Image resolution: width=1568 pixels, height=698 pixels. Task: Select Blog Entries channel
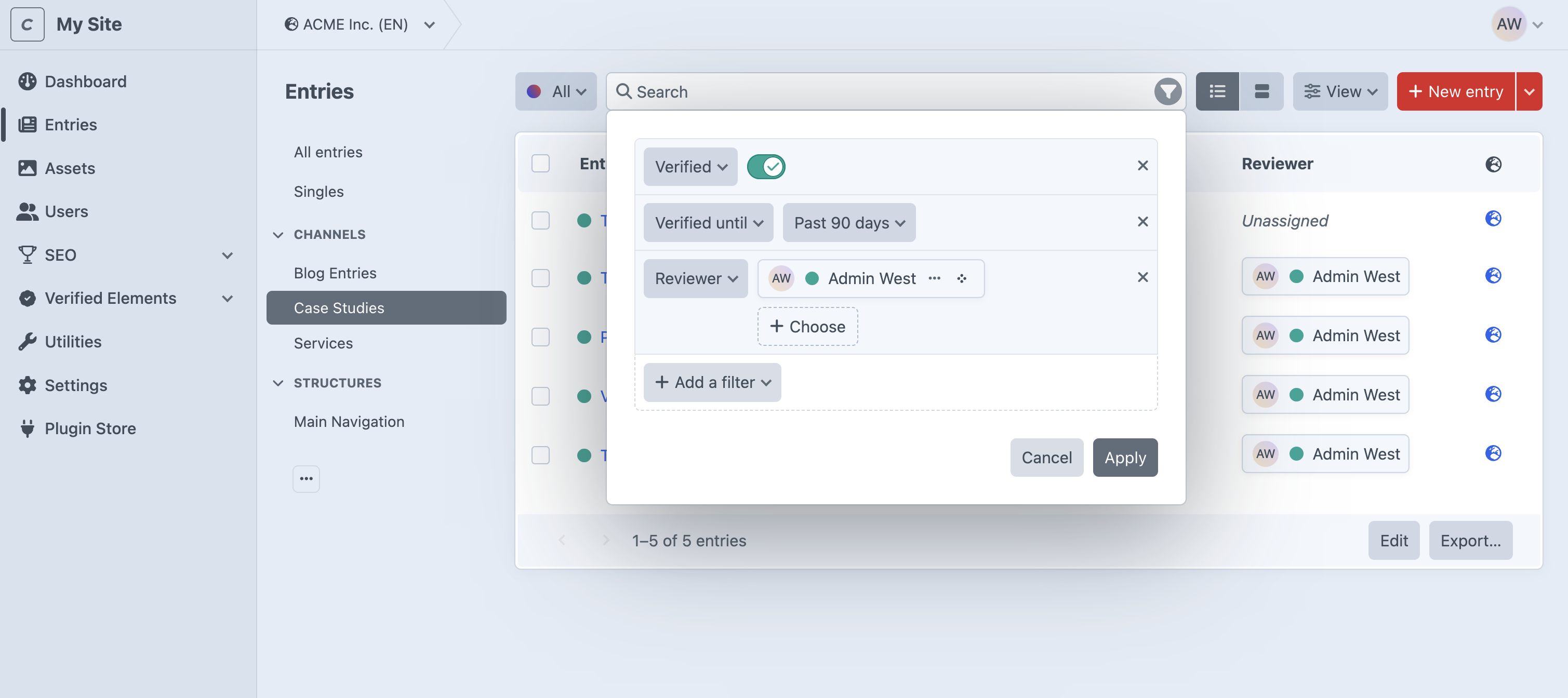(387, 273)
